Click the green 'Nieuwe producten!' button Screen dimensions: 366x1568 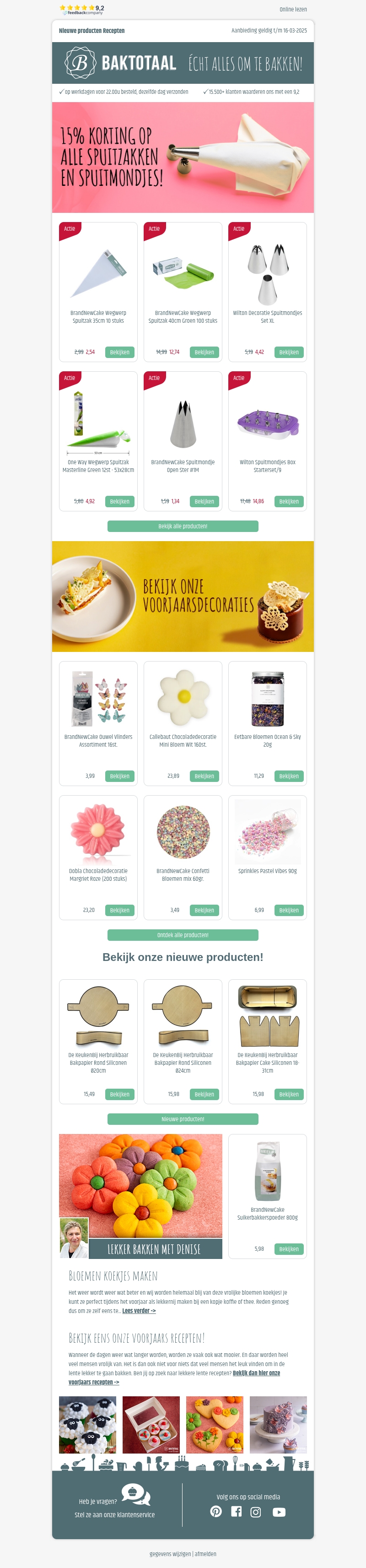(x=183, y=1119)
